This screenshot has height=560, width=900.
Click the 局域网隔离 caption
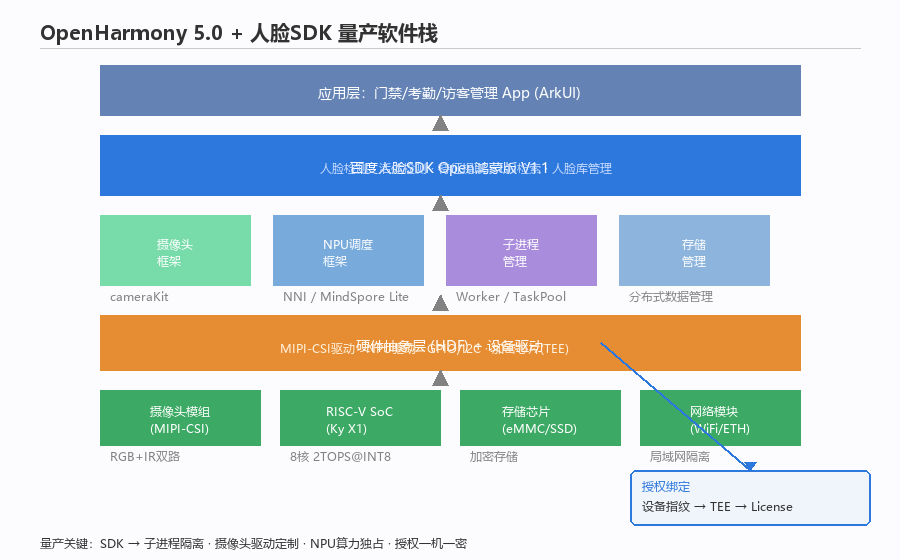[680, 457]
